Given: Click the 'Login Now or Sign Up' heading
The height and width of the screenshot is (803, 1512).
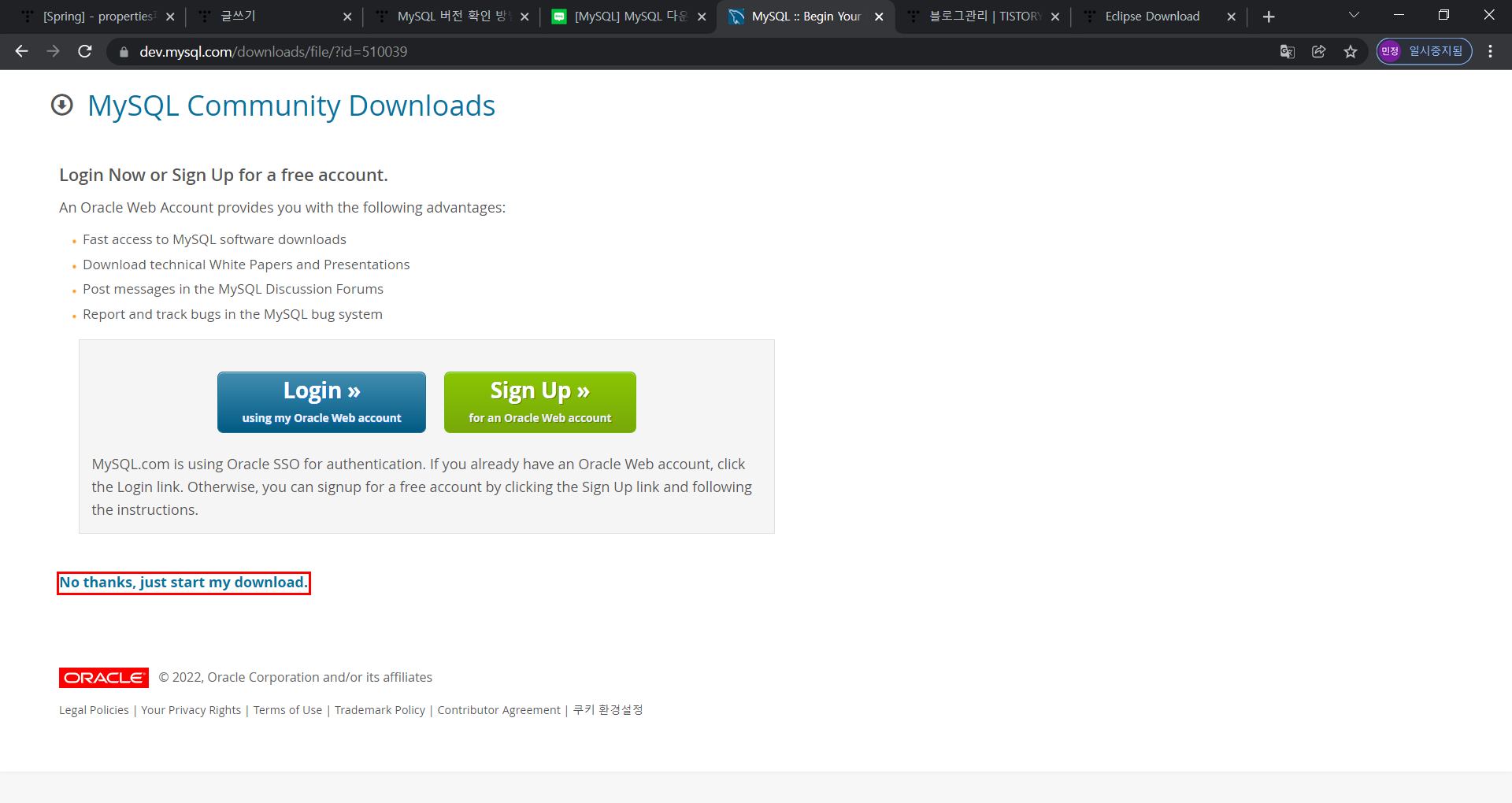Looking at the screenshot, I should (x=224, y=175).
